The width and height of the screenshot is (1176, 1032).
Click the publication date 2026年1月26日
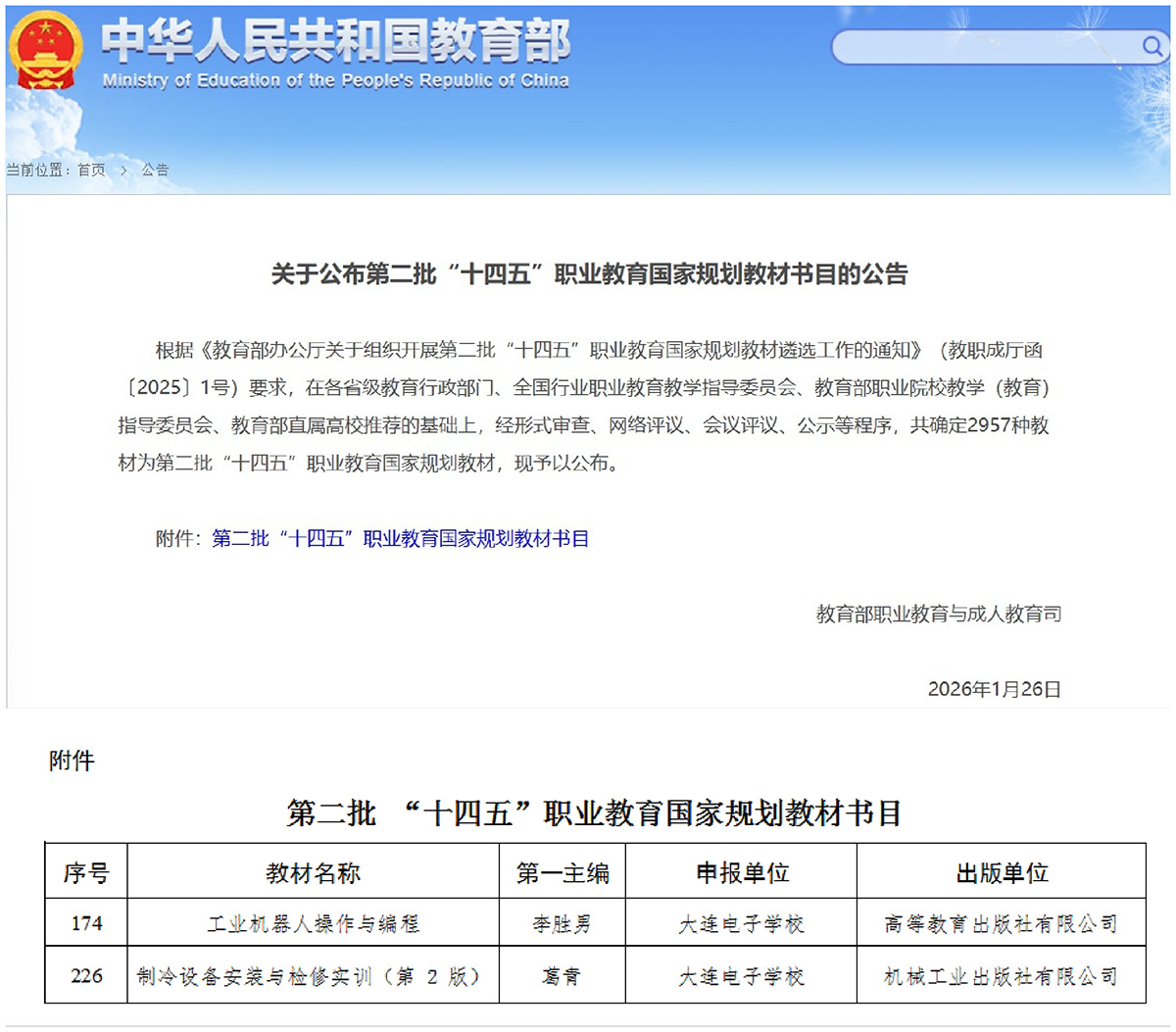pyautogui.click(x=994, y=689)
